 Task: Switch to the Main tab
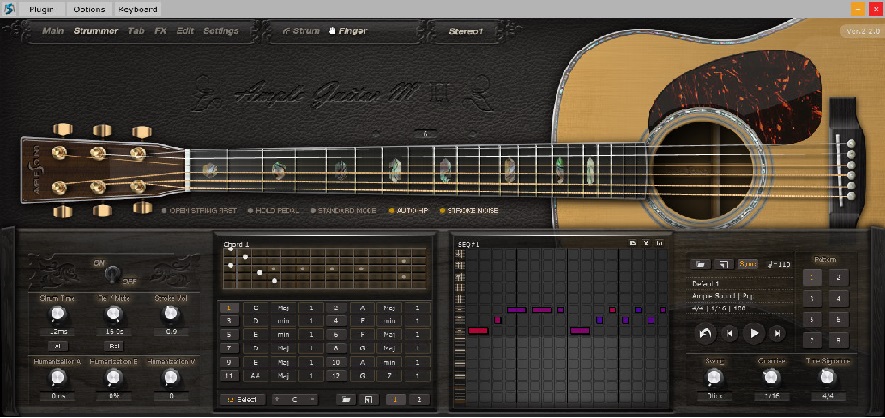point(53,31)
